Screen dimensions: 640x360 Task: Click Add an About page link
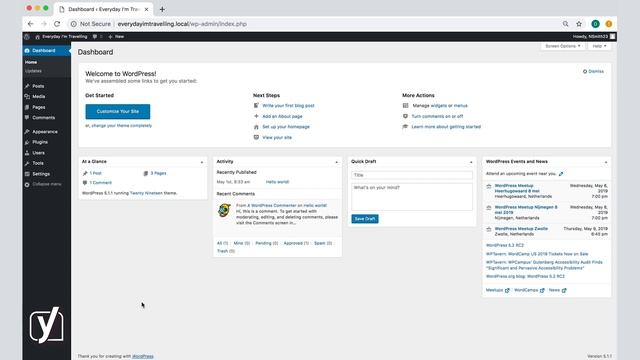coord(282,116)
